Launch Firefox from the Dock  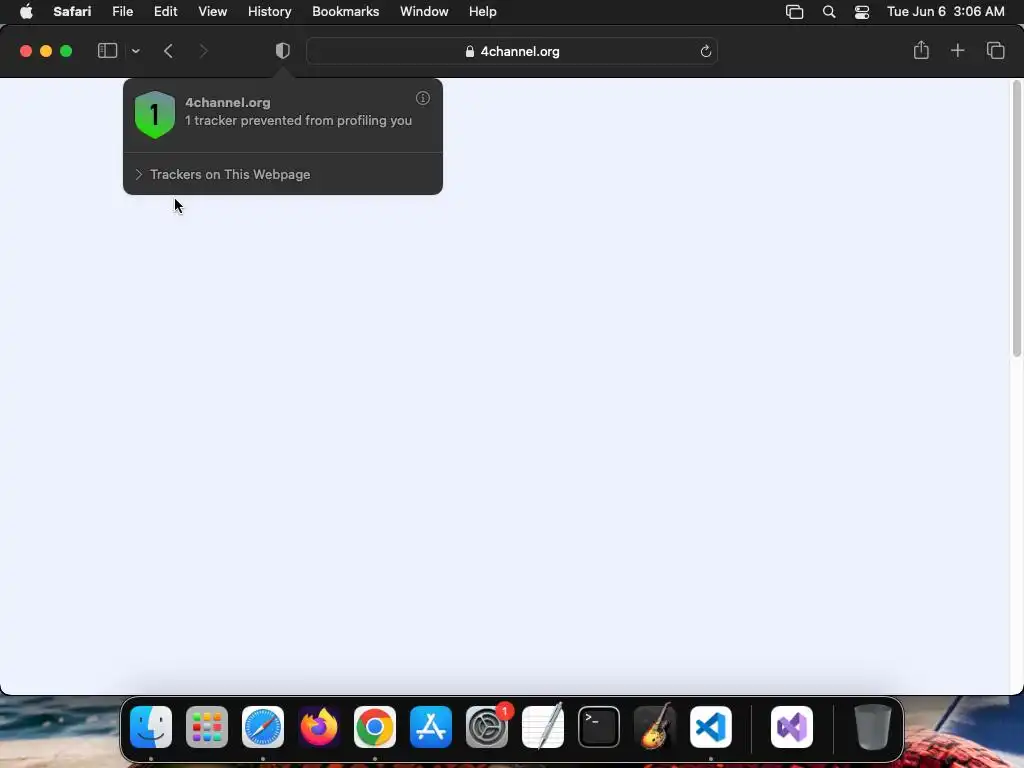click(319, 727)
